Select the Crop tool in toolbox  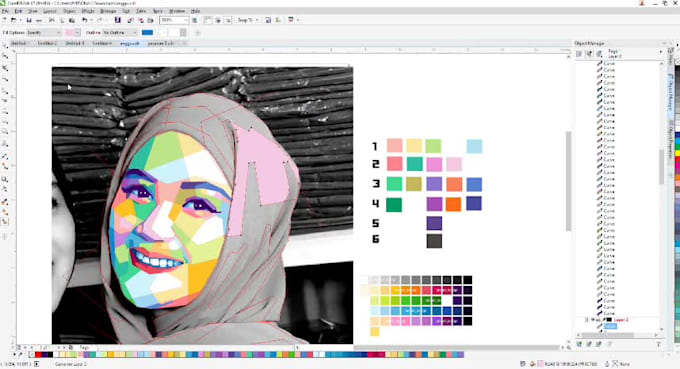(x=5, y=68)
